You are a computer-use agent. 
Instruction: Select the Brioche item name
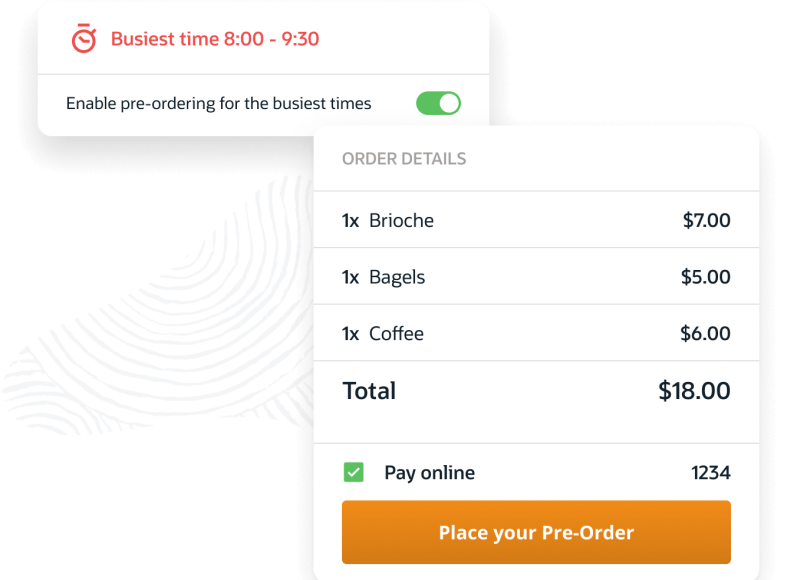401,220
